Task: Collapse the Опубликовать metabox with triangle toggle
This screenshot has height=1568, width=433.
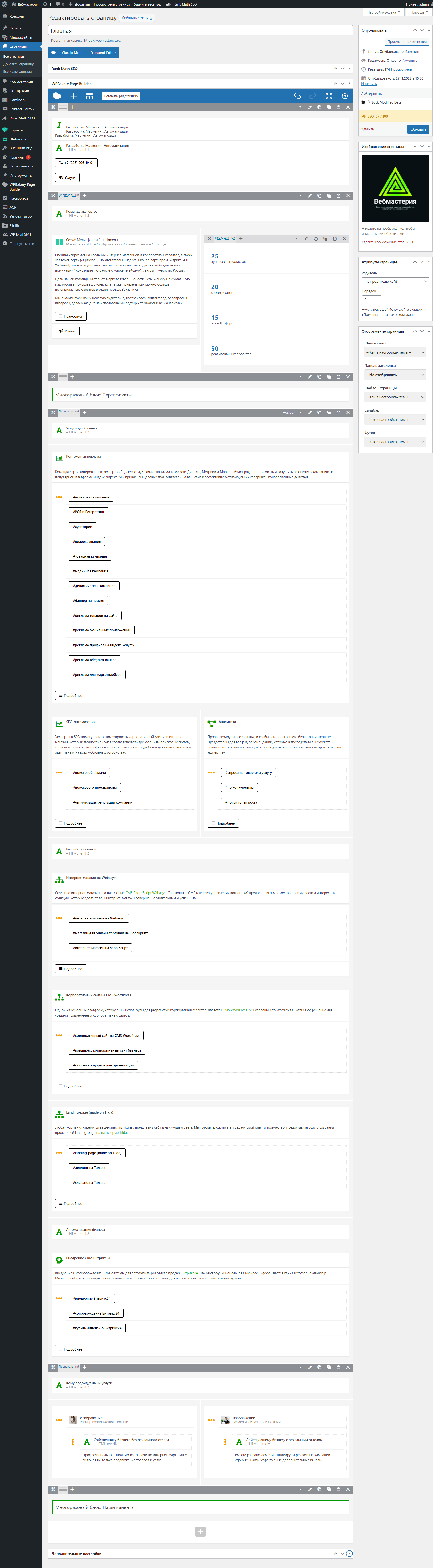Action: click(x=429, y=30)
